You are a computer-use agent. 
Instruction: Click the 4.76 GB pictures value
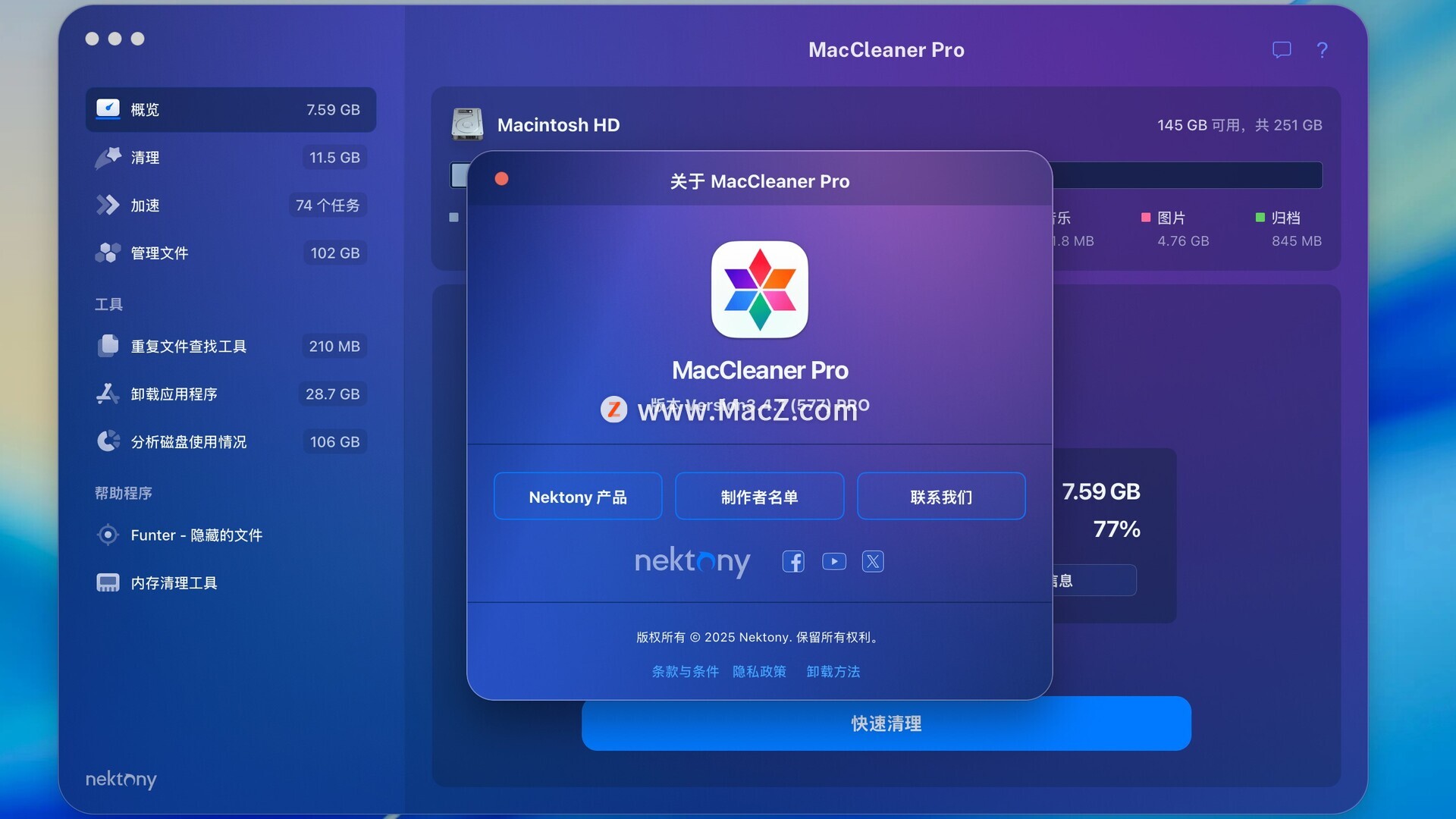point(1183,241)
